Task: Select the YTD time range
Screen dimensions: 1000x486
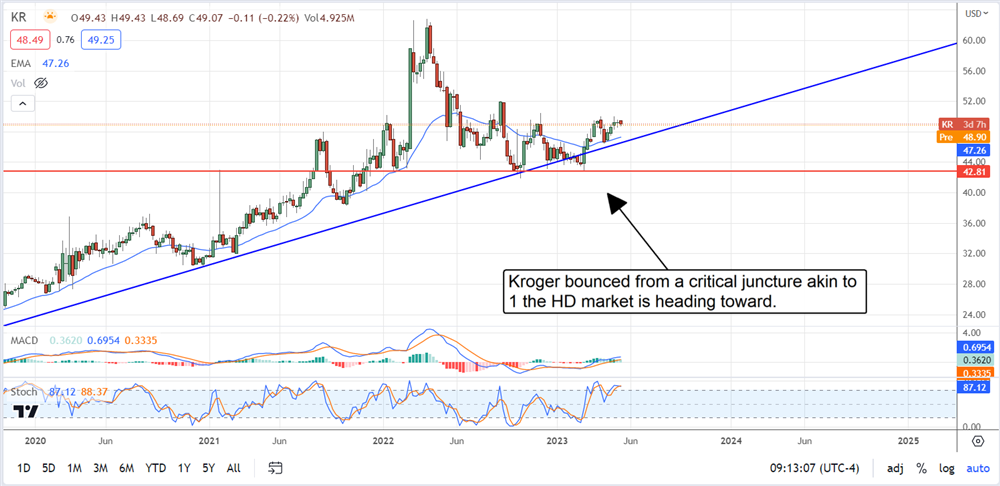Action: coord(156,468)
